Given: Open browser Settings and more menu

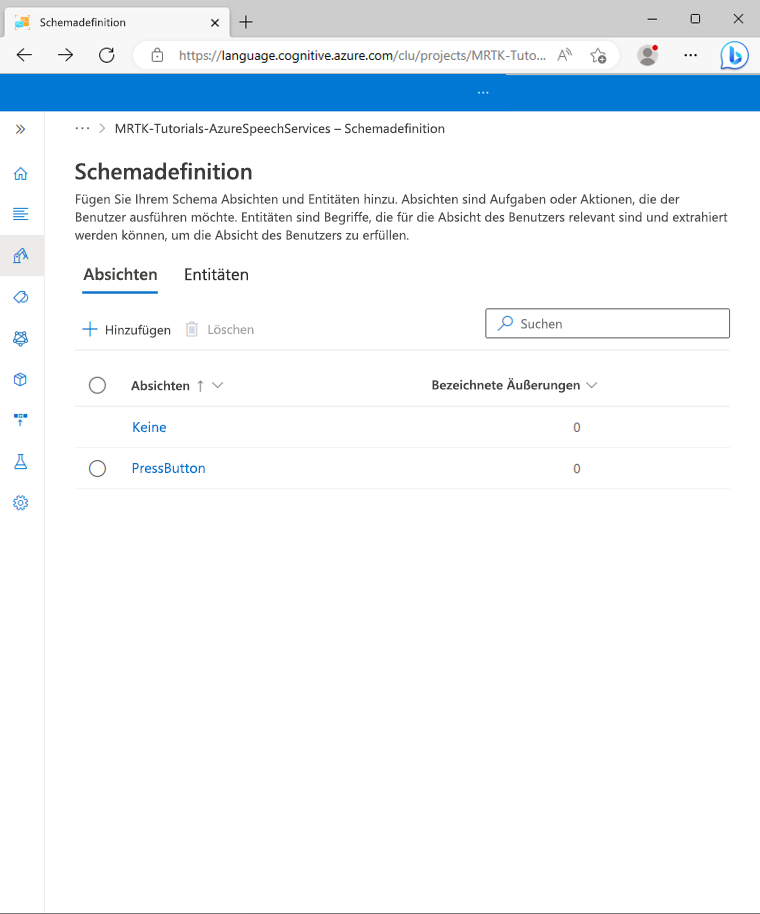Looking at the screenshot, I should 691,55.
